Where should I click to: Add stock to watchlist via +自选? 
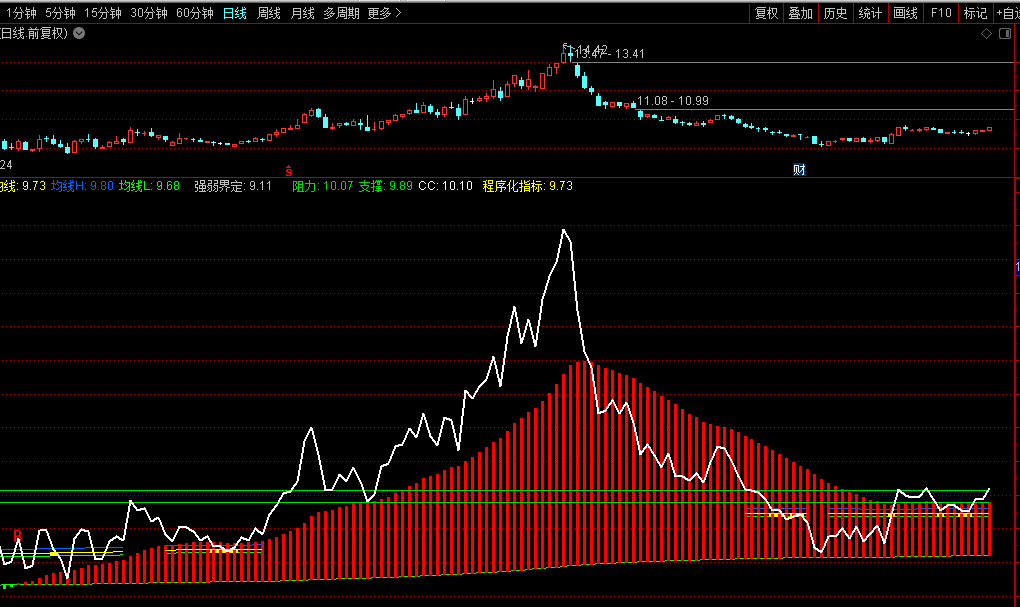1007,13
